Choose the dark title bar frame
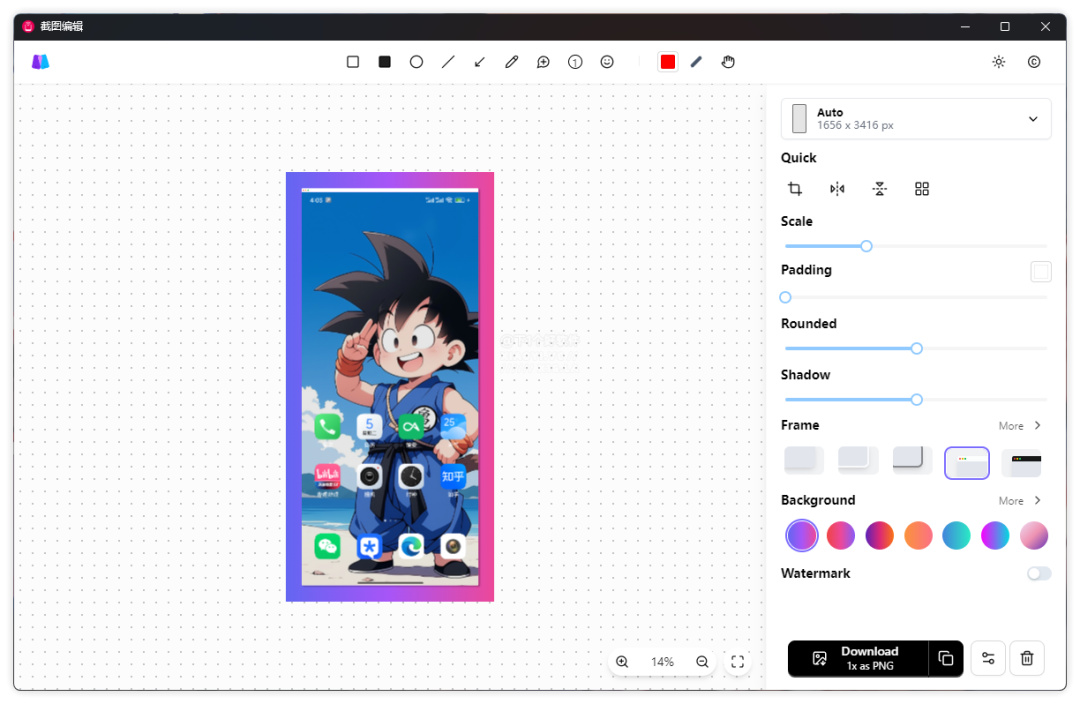The width and height of the screenshot is (1080, 704). click(x=1021, y=463)
